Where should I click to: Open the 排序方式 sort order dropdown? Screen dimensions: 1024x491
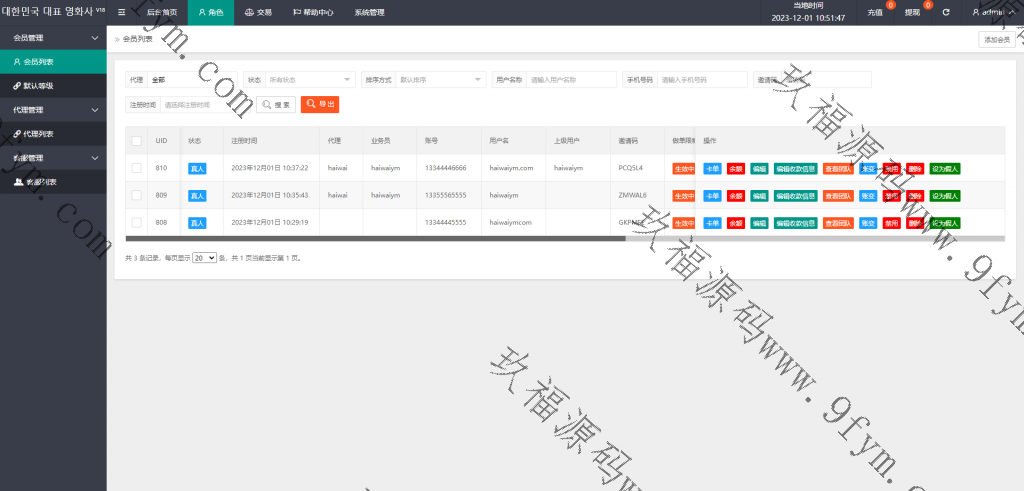tap(440, 79)
